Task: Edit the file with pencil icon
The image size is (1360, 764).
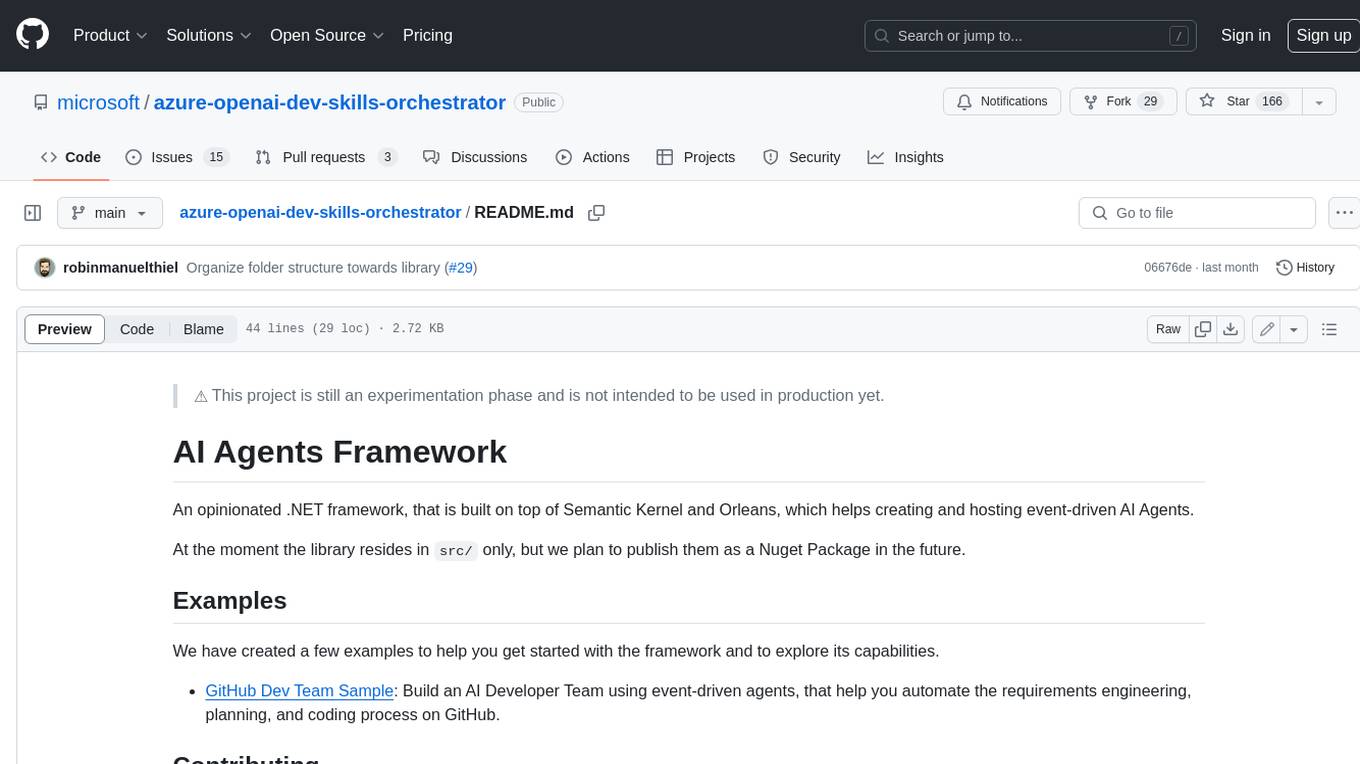Action: point(1267,329)
